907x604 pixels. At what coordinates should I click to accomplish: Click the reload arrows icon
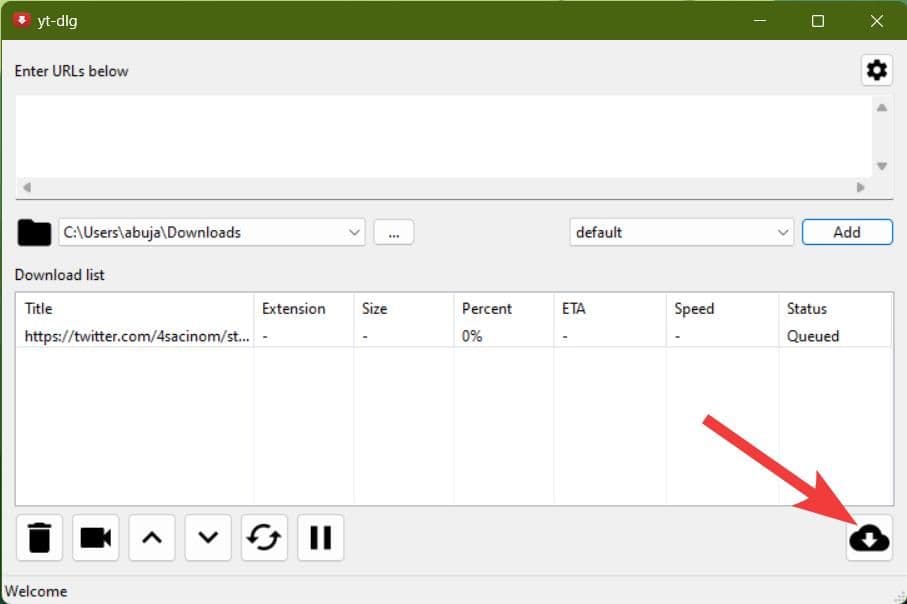tap(264, 537)
